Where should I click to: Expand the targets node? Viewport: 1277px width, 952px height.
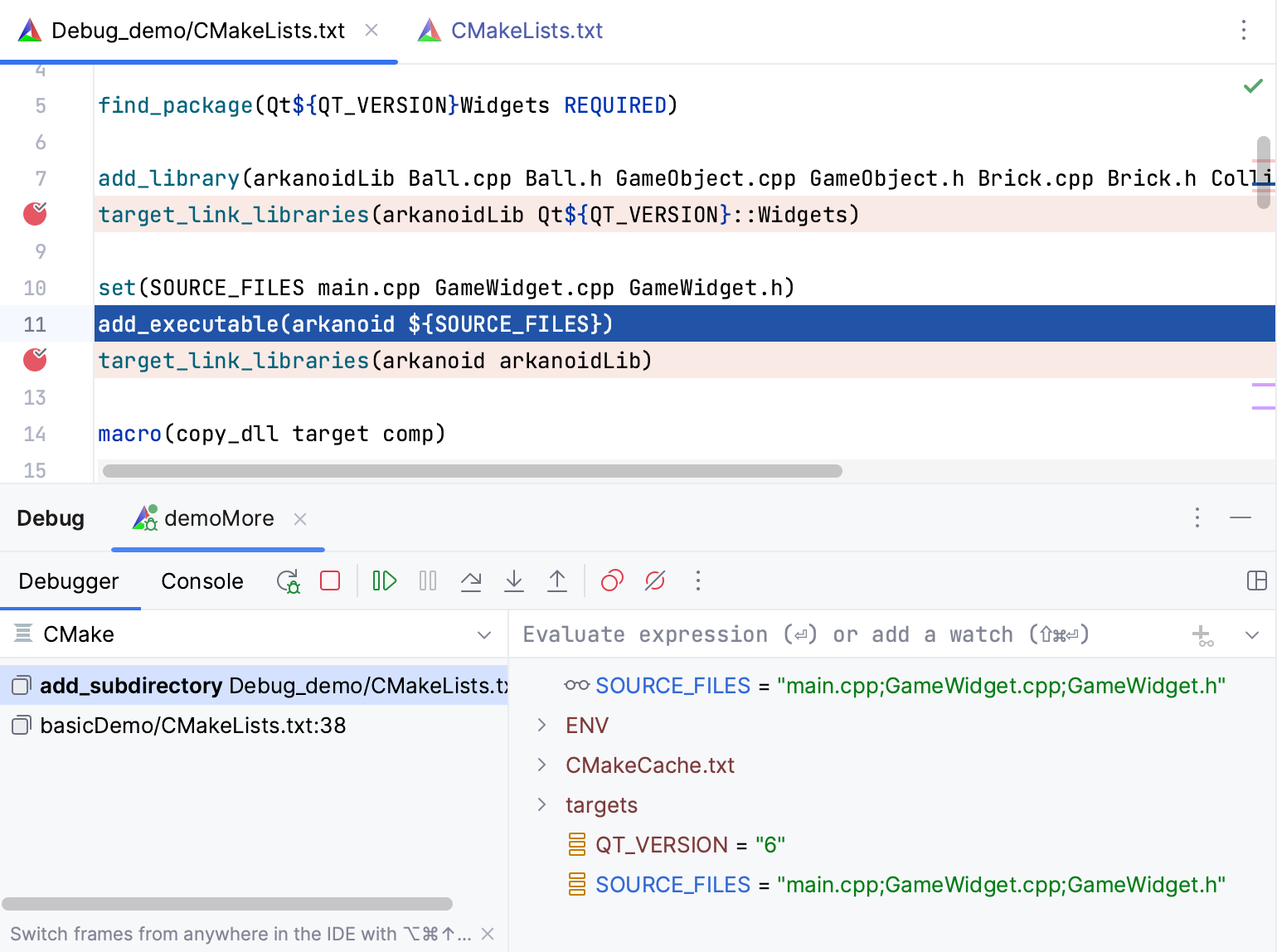tap(541, 804)
